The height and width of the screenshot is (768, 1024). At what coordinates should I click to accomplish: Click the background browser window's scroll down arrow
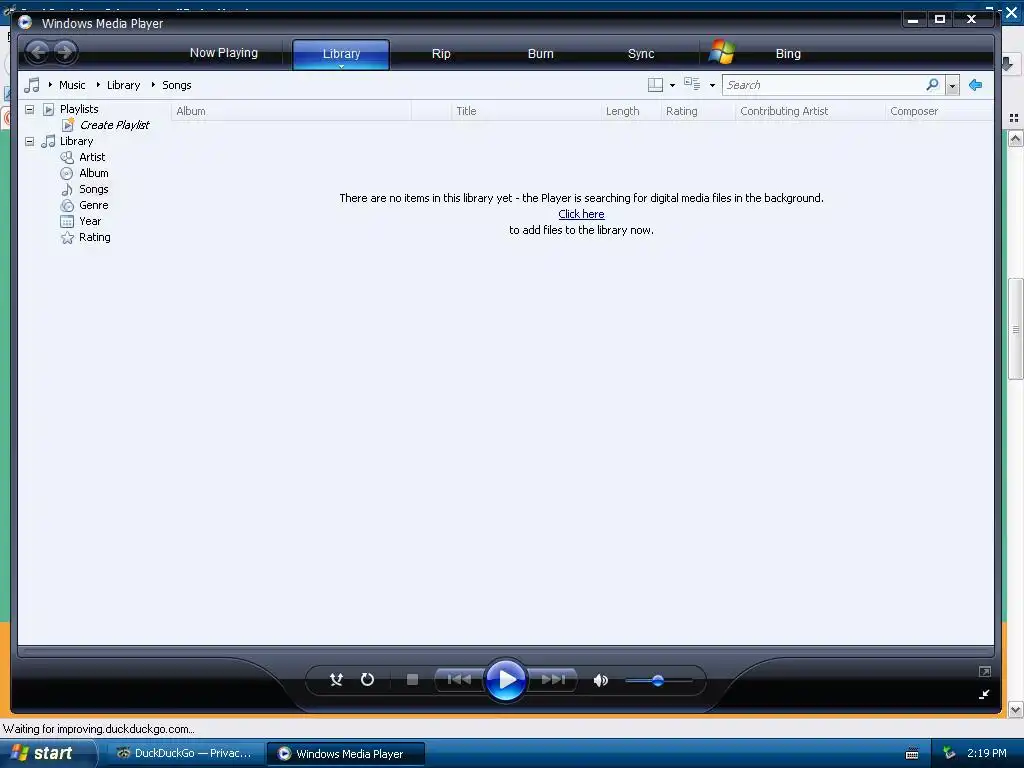pos(1016,709)
